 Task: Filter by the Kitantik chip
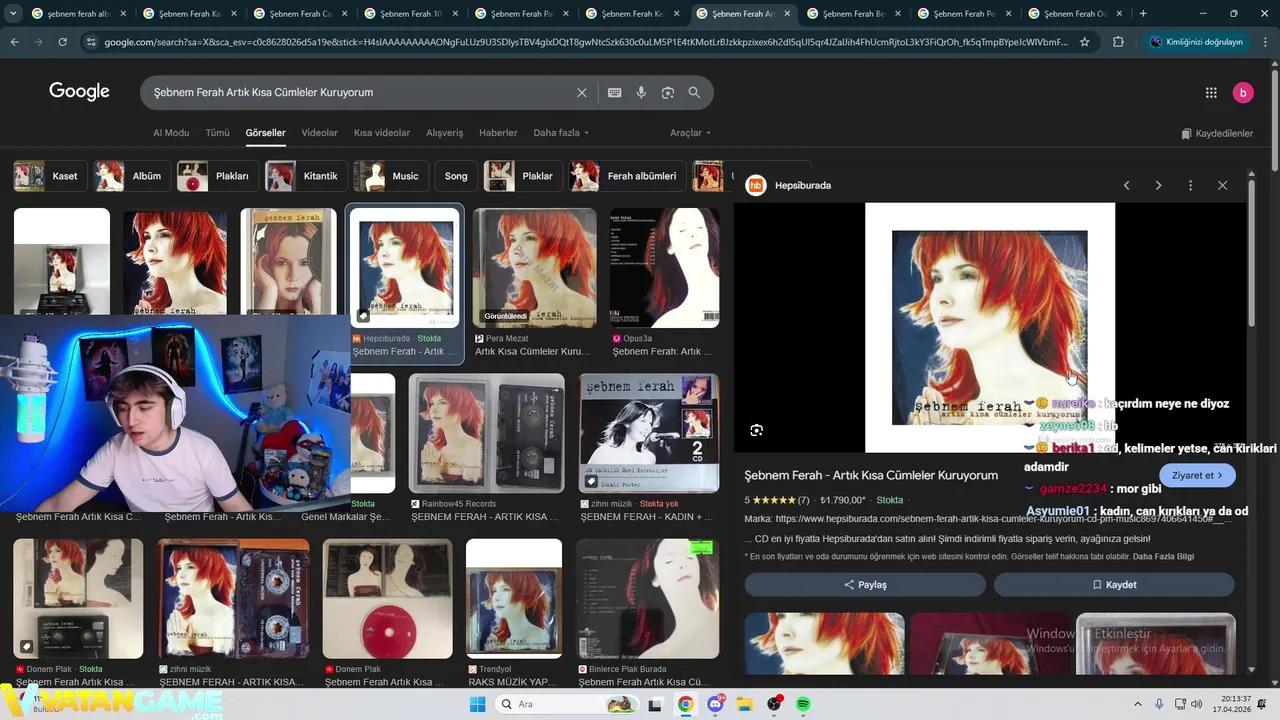(x=305, y=176)
